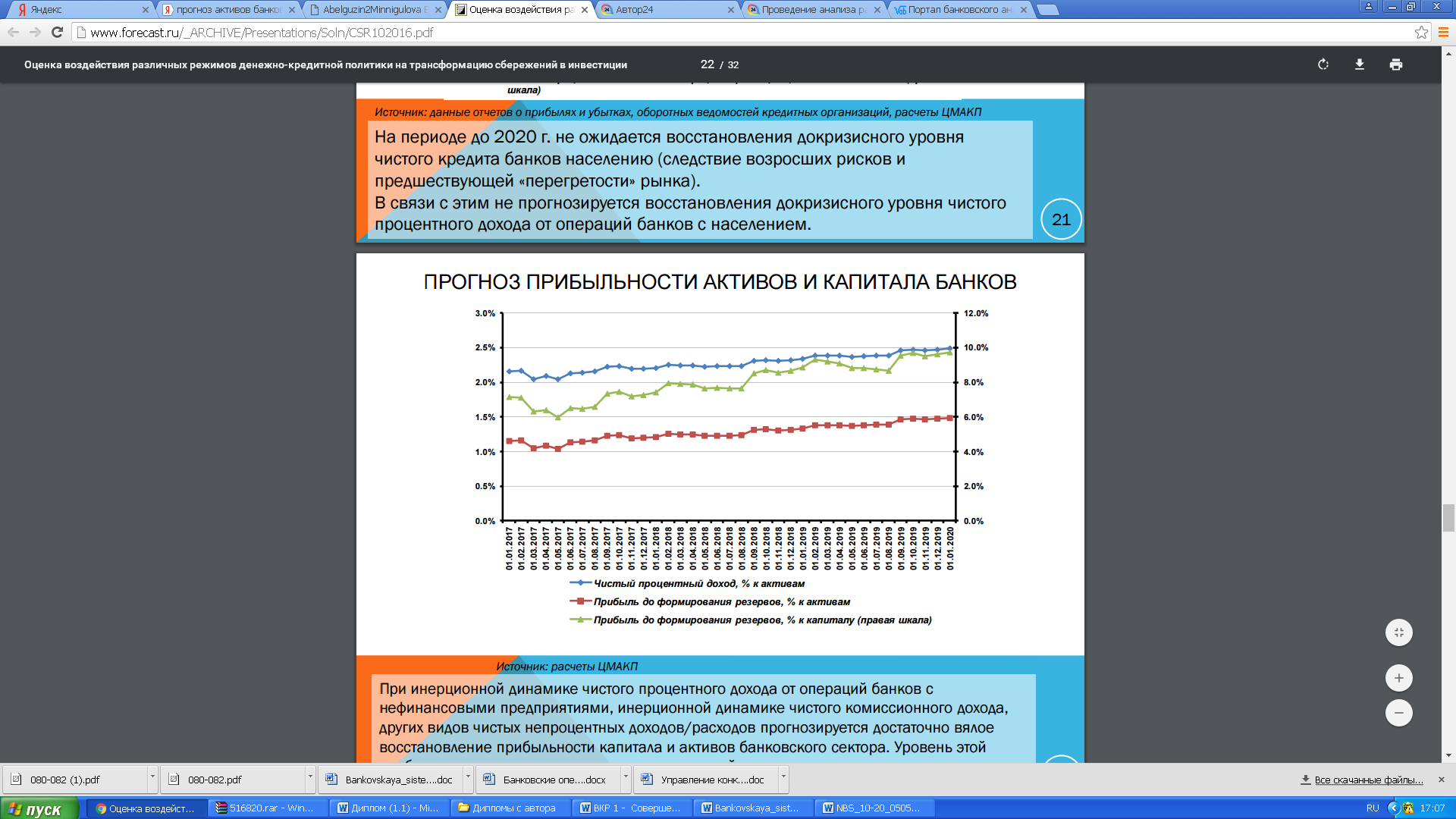Click scrollbar down arrow

[x=1448, y=755]
